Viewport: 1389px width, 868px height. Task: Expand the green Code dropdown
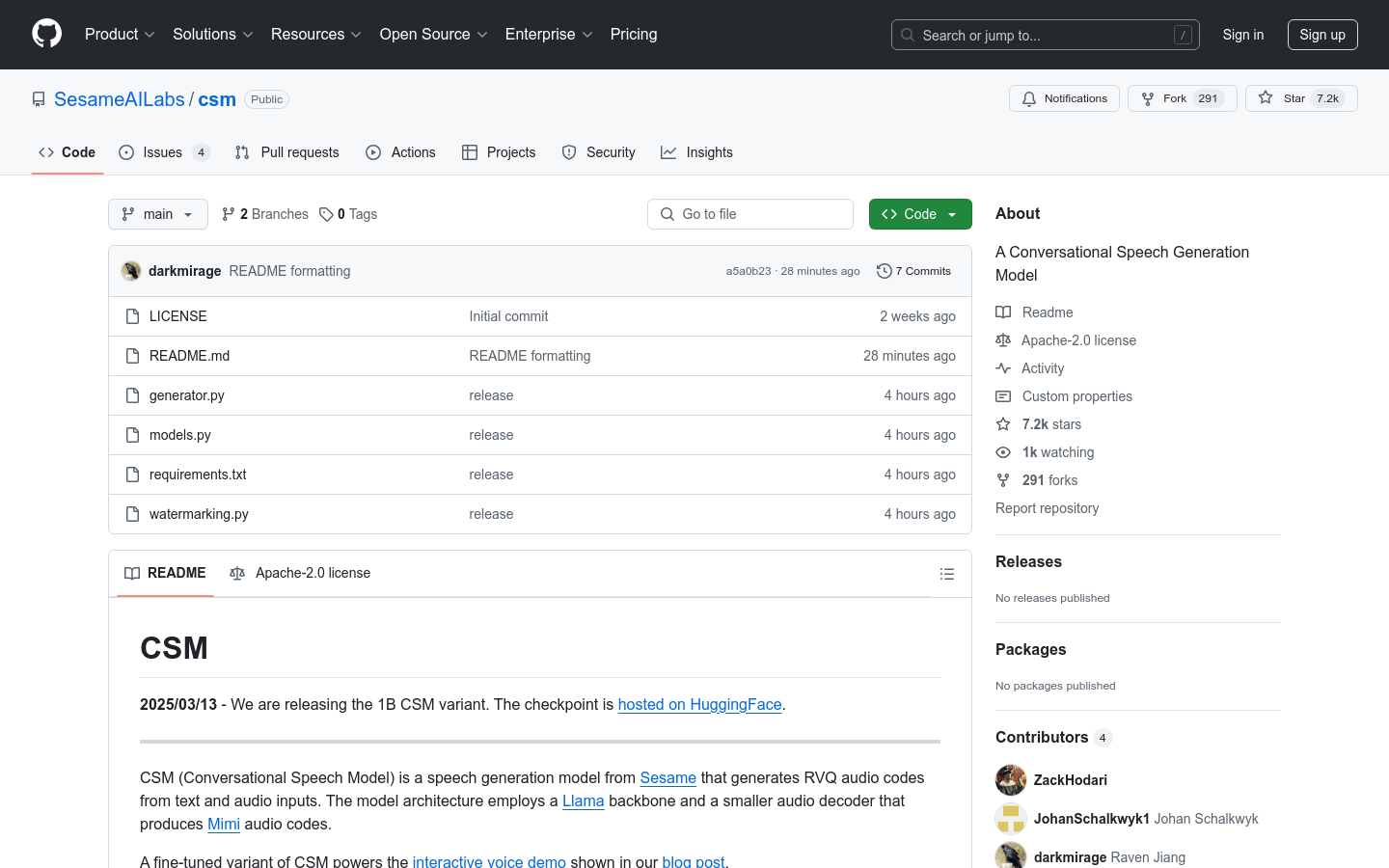point(919,214)
